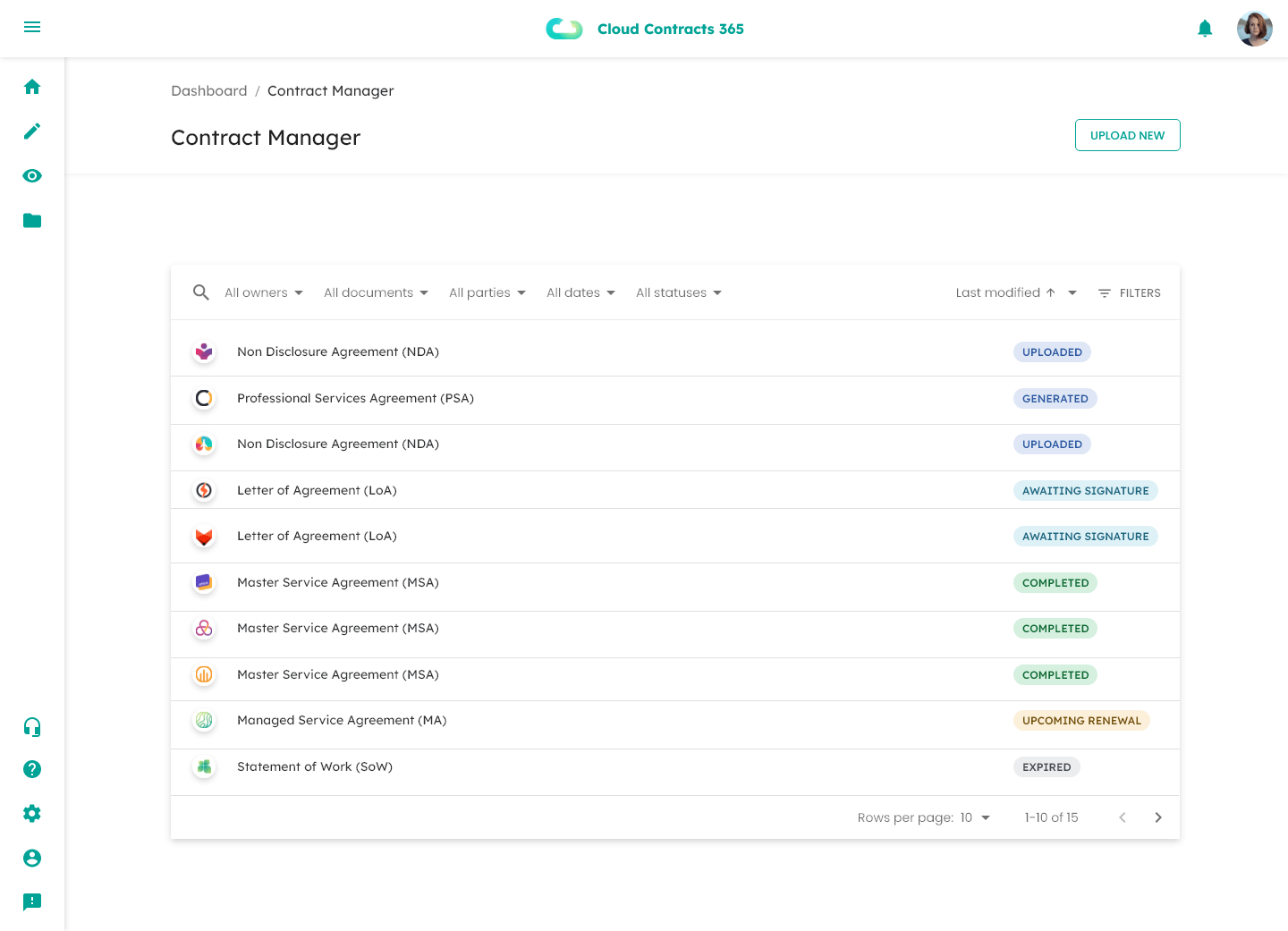Open the settings gear icon

click(x=32, y=814)
